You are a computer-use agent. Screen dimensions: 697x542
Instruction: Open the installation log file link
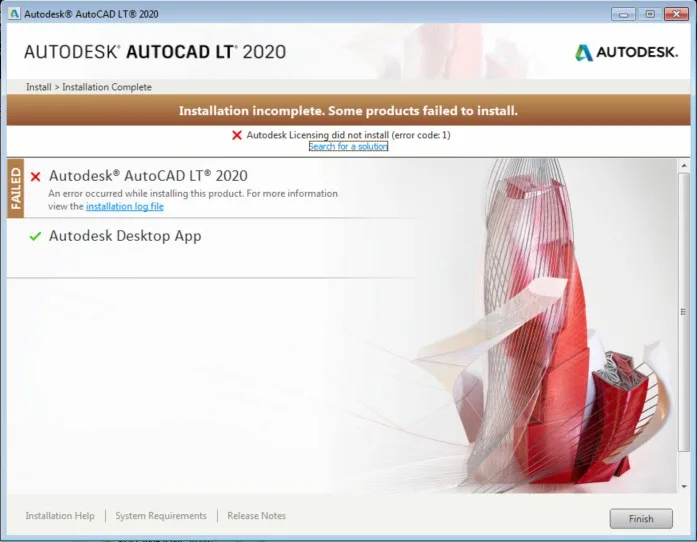[x=124, y=207]
